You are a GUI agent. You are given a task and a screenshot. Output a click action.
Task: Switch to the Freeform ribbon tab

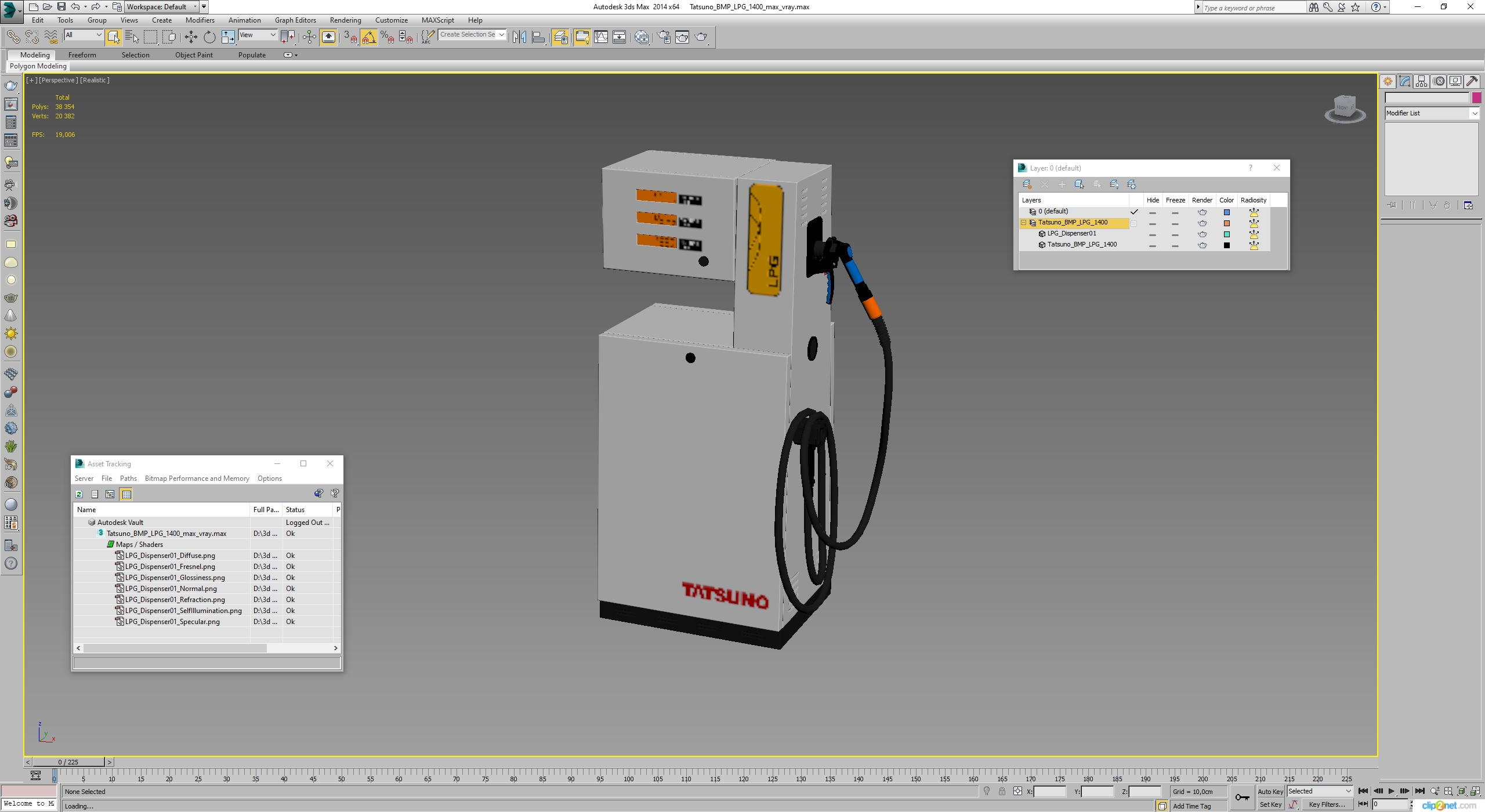click(82, 55)
